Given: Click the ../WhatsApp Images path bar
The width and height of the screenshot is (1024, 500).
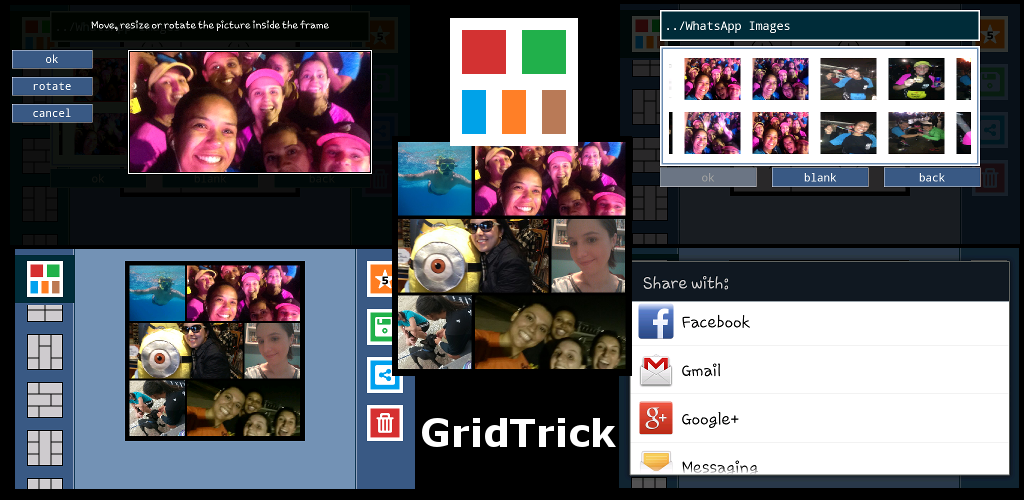Looking at the screenshot, I should click(820, 26).
